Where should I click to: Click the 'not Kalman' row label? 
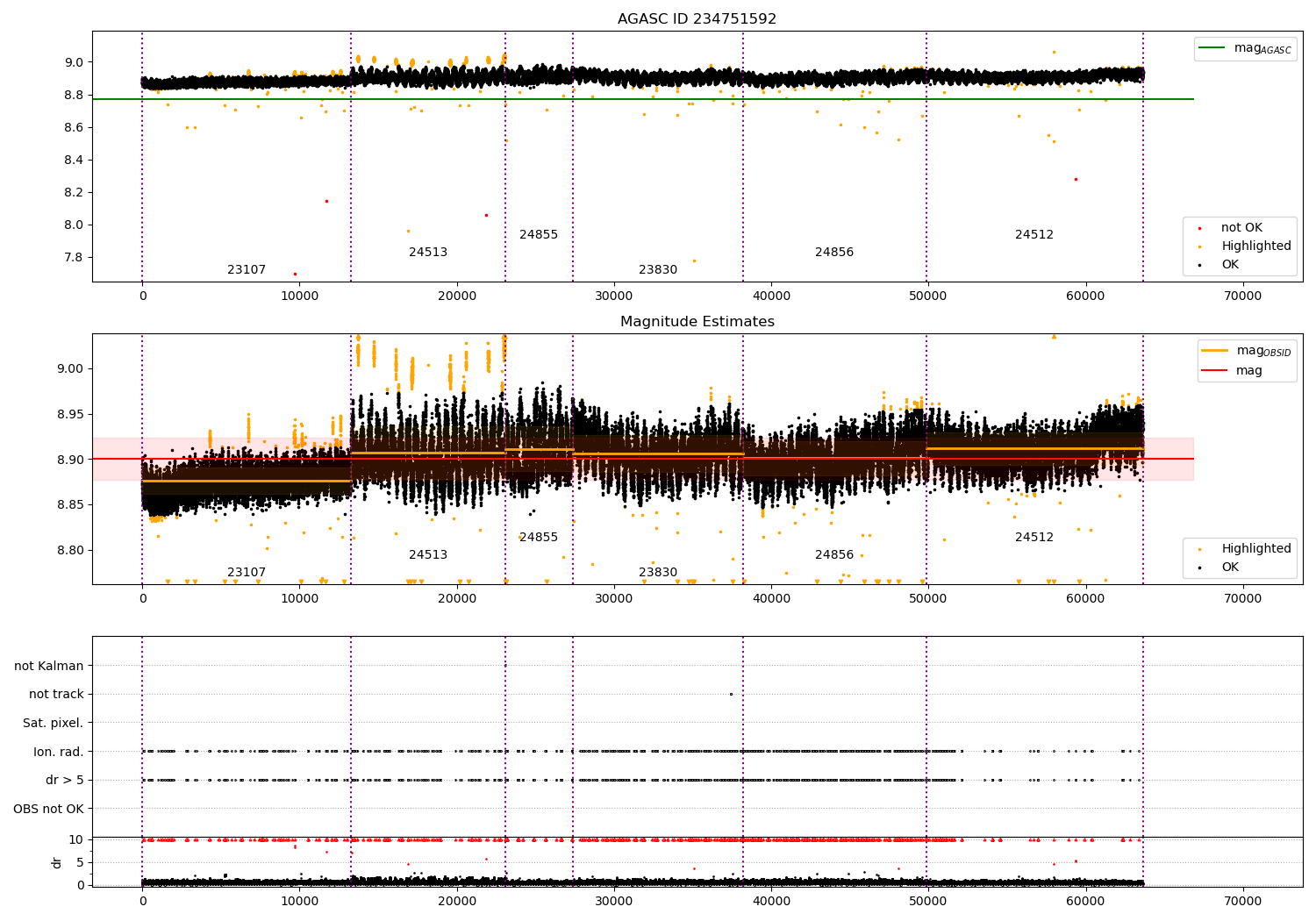(x=49, y=667)
